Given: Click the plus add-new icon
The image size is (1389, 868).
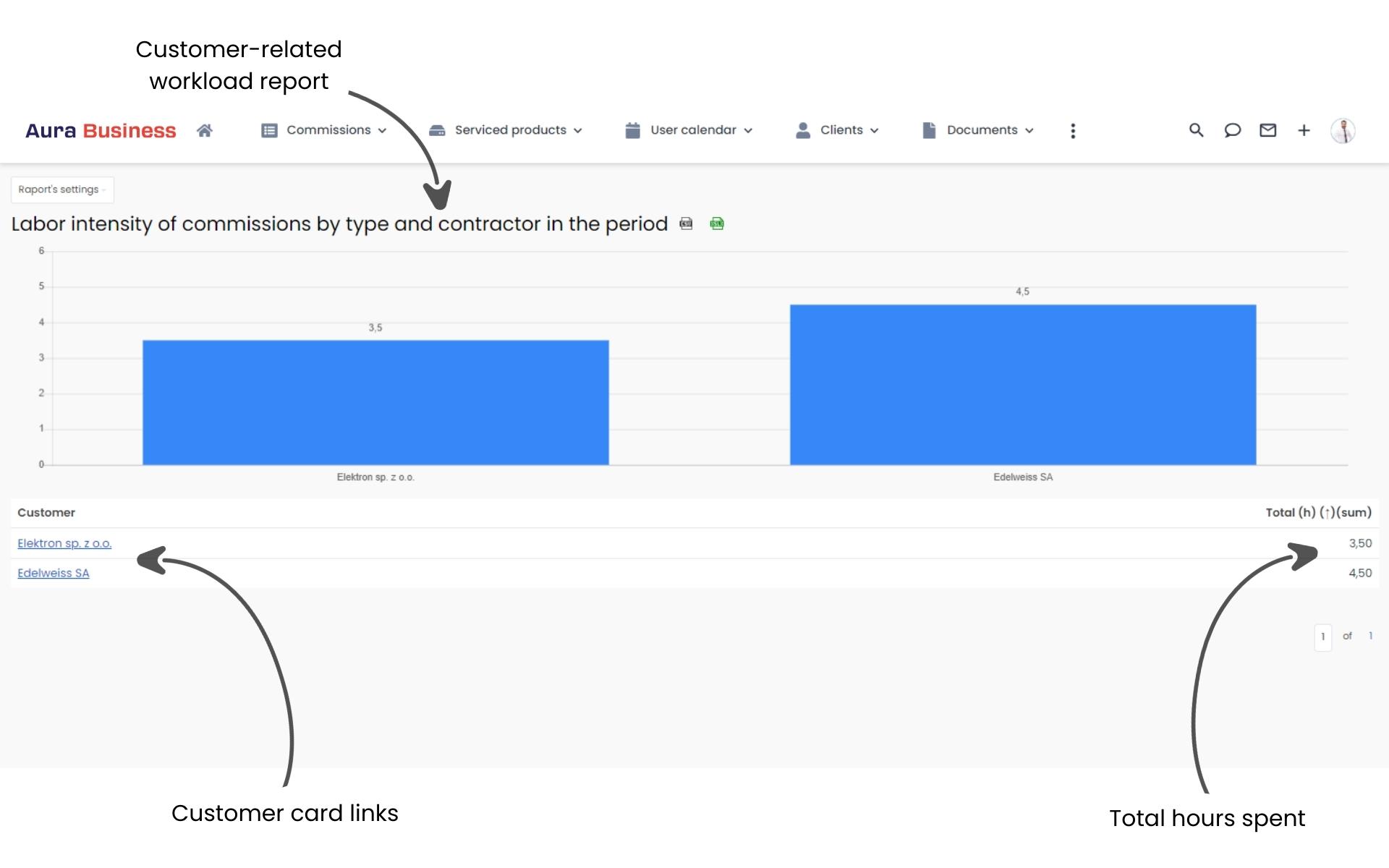Looking at the screenshot, I should point(1304,130).
